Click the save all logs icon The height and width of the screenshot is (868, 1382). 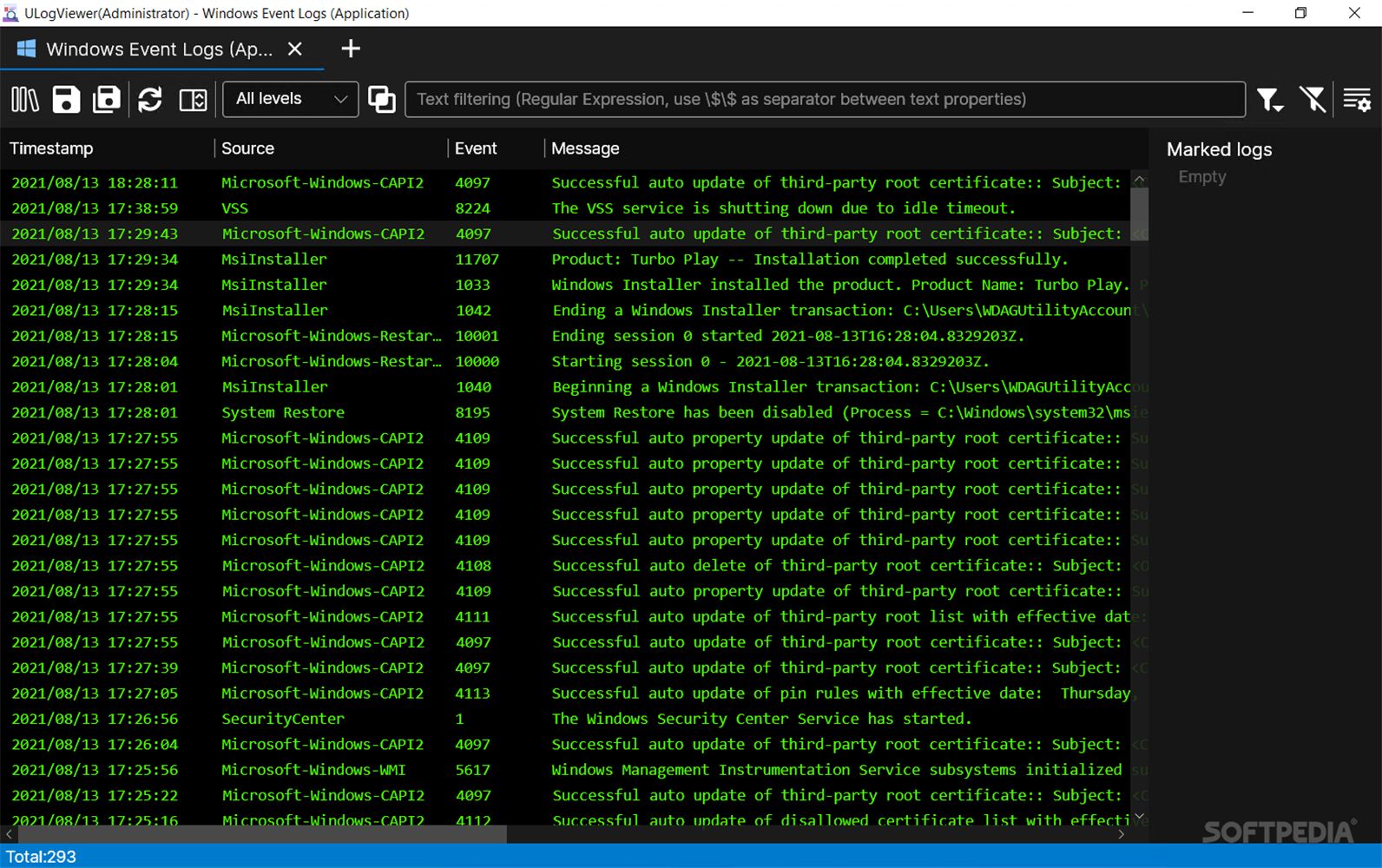tap(107, 99)
